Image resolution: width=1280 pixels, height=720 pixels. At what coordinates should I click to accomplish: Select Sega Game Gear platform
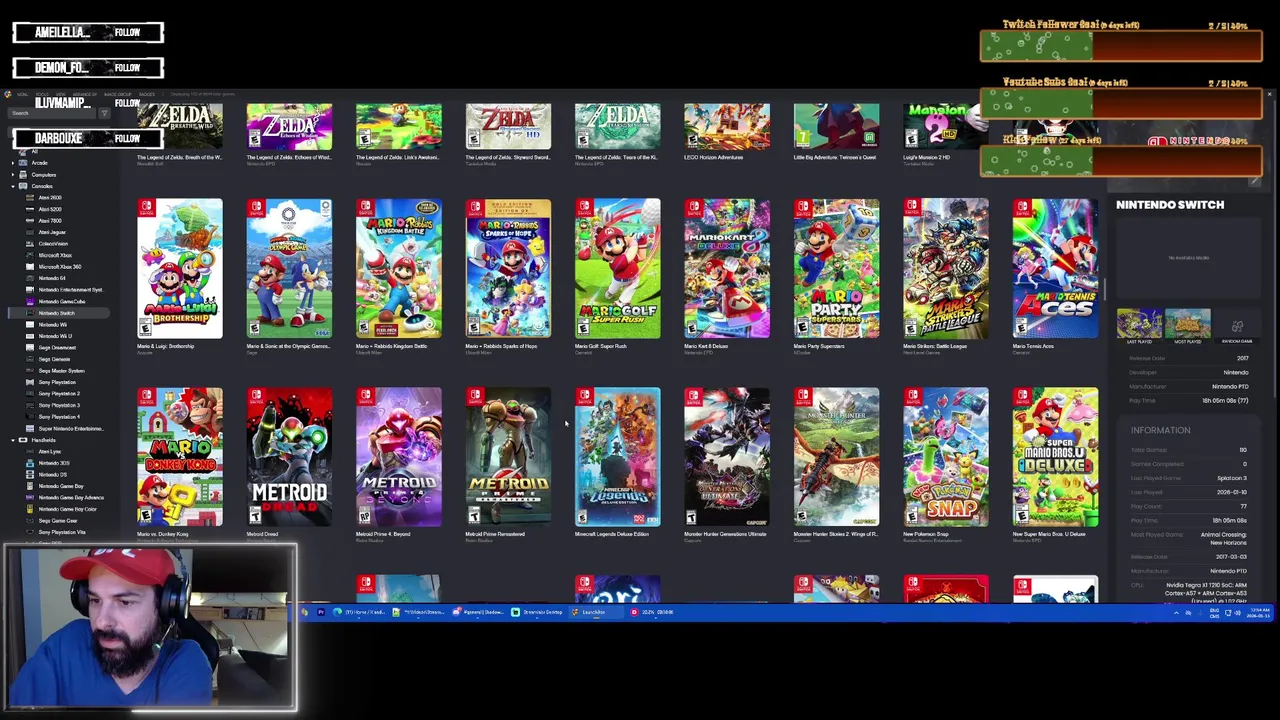(x=58, y=521)
